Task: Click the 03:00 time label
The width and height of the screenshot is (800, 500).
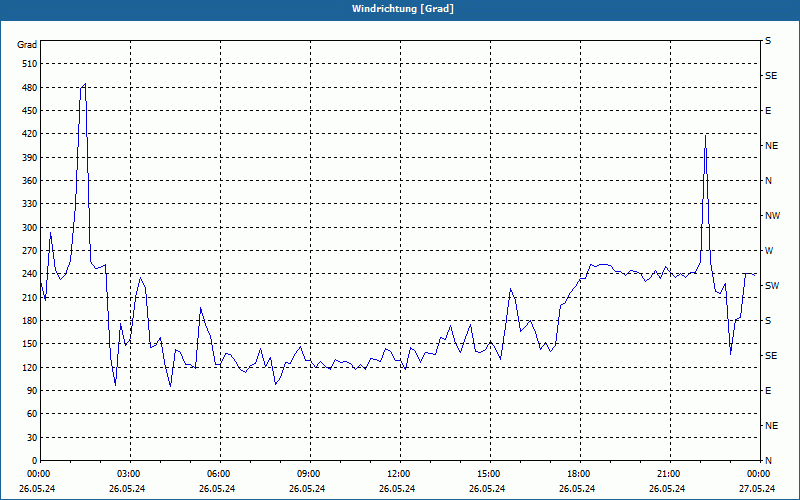Action: (x=128, y=474)
